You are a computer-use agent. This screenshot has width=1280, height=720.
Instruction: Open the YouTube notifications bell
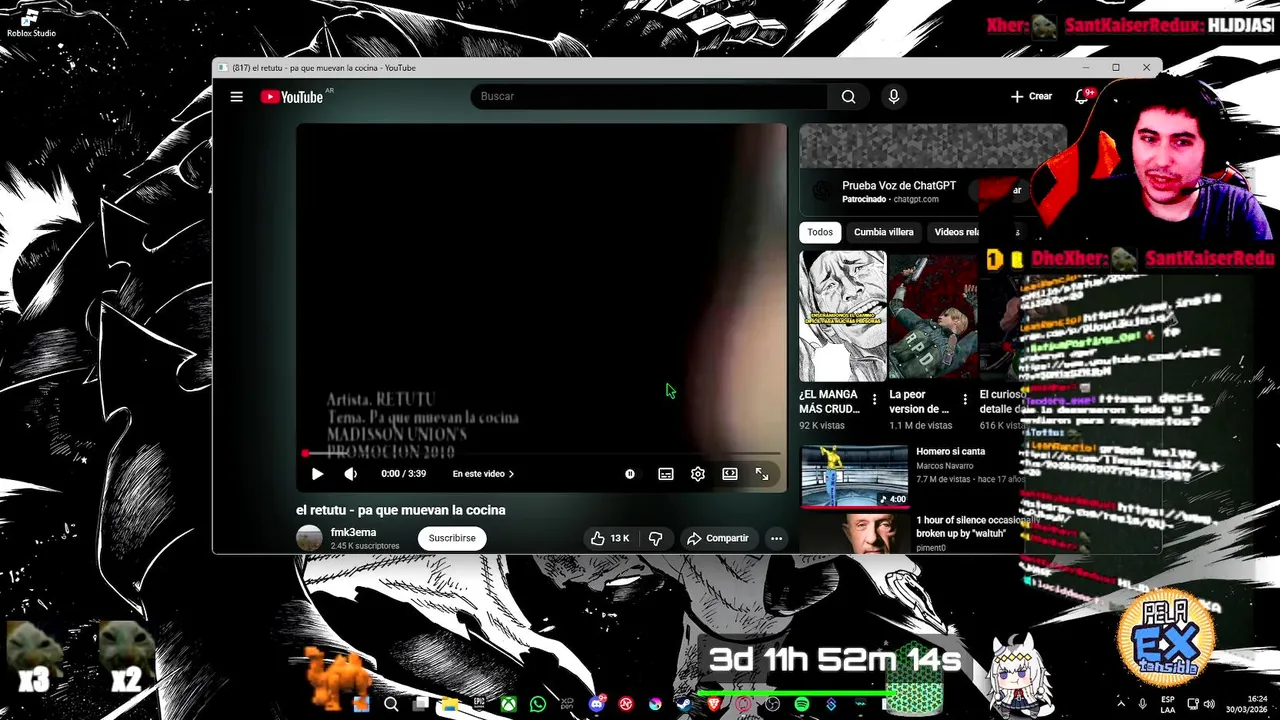click(1081, 96)
